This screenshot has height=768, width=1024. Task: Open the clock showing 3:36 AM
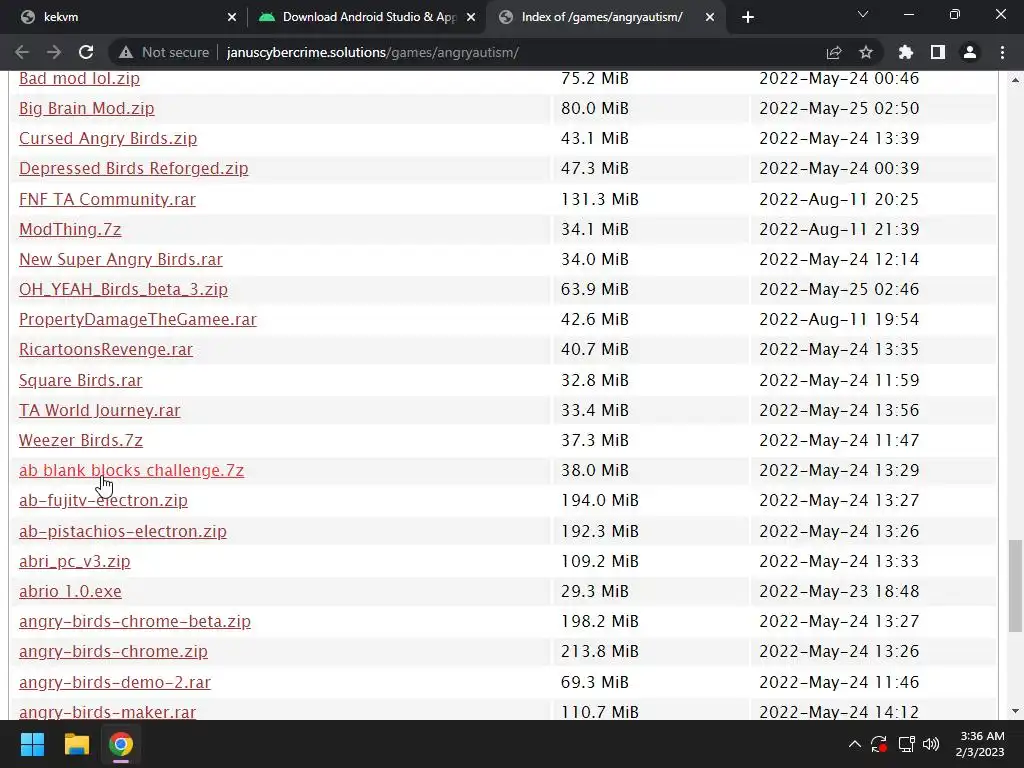(981, 744)
